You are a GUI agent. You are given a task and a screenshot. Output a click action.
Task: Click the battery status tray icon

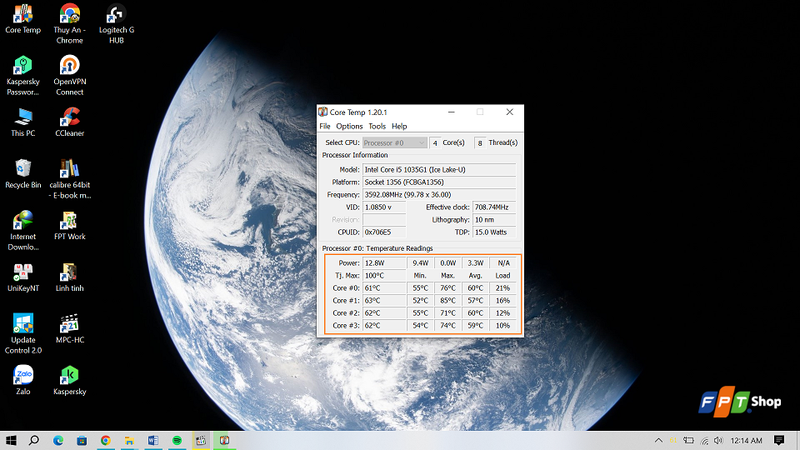point(689,440)
